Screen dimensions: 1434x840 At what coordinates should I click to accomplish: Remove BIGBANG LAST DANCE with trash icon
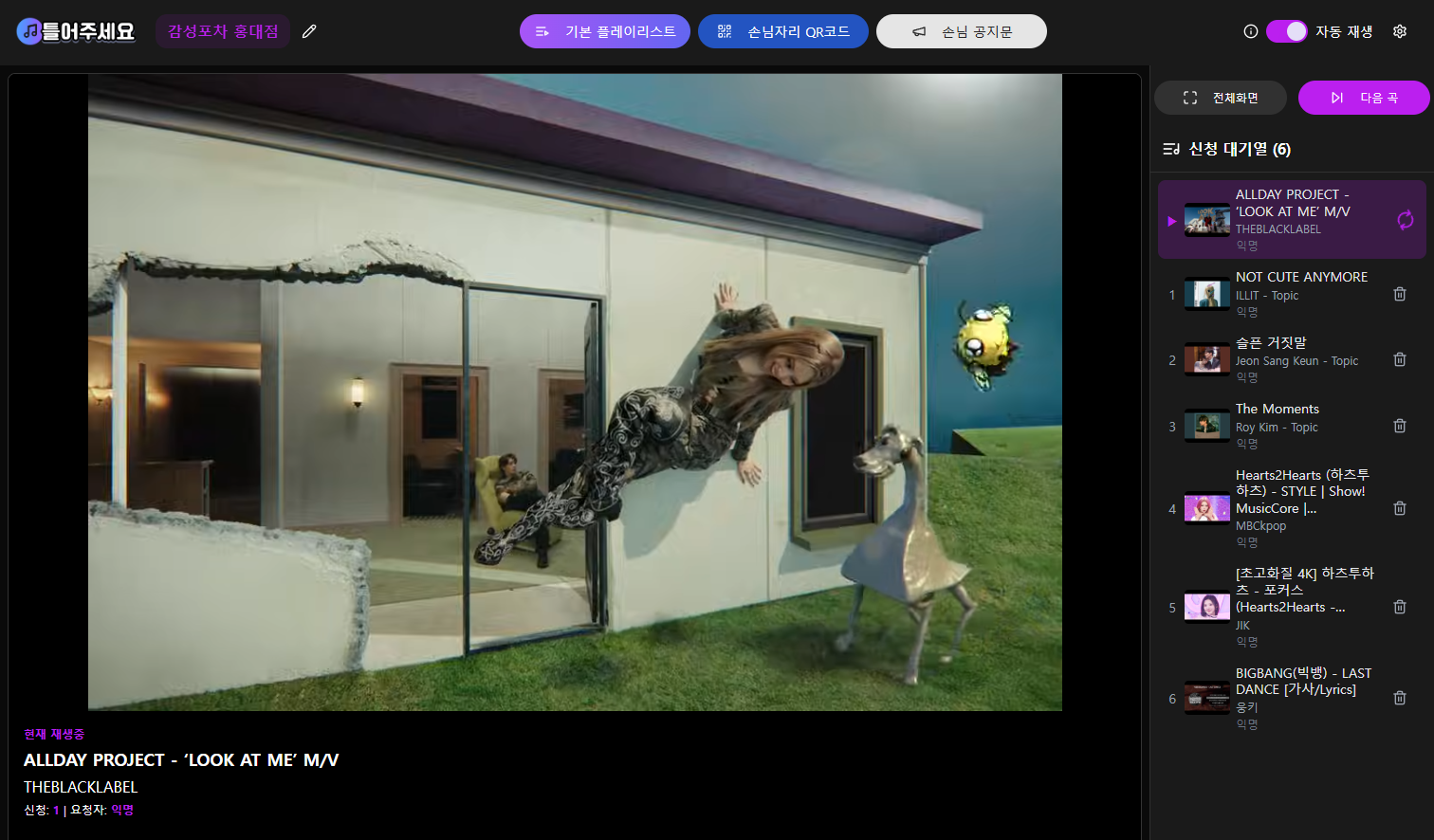click(1400, 698)
